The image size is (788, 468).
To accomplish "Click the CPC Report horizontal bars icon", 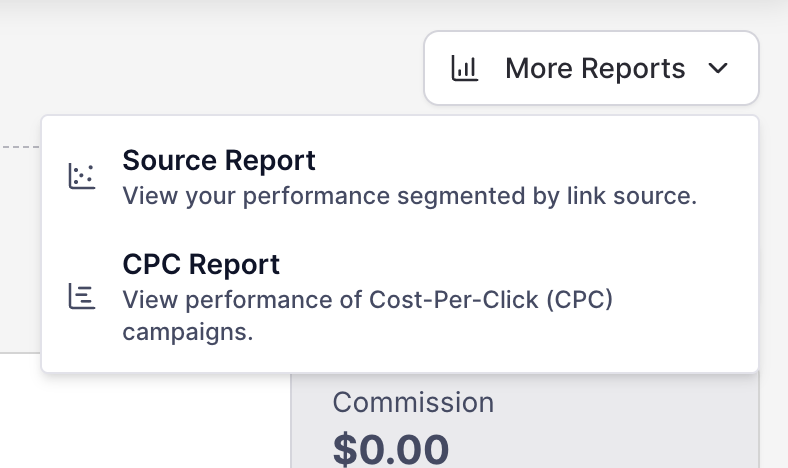I will pyautogui.click(x=81, y=296).
